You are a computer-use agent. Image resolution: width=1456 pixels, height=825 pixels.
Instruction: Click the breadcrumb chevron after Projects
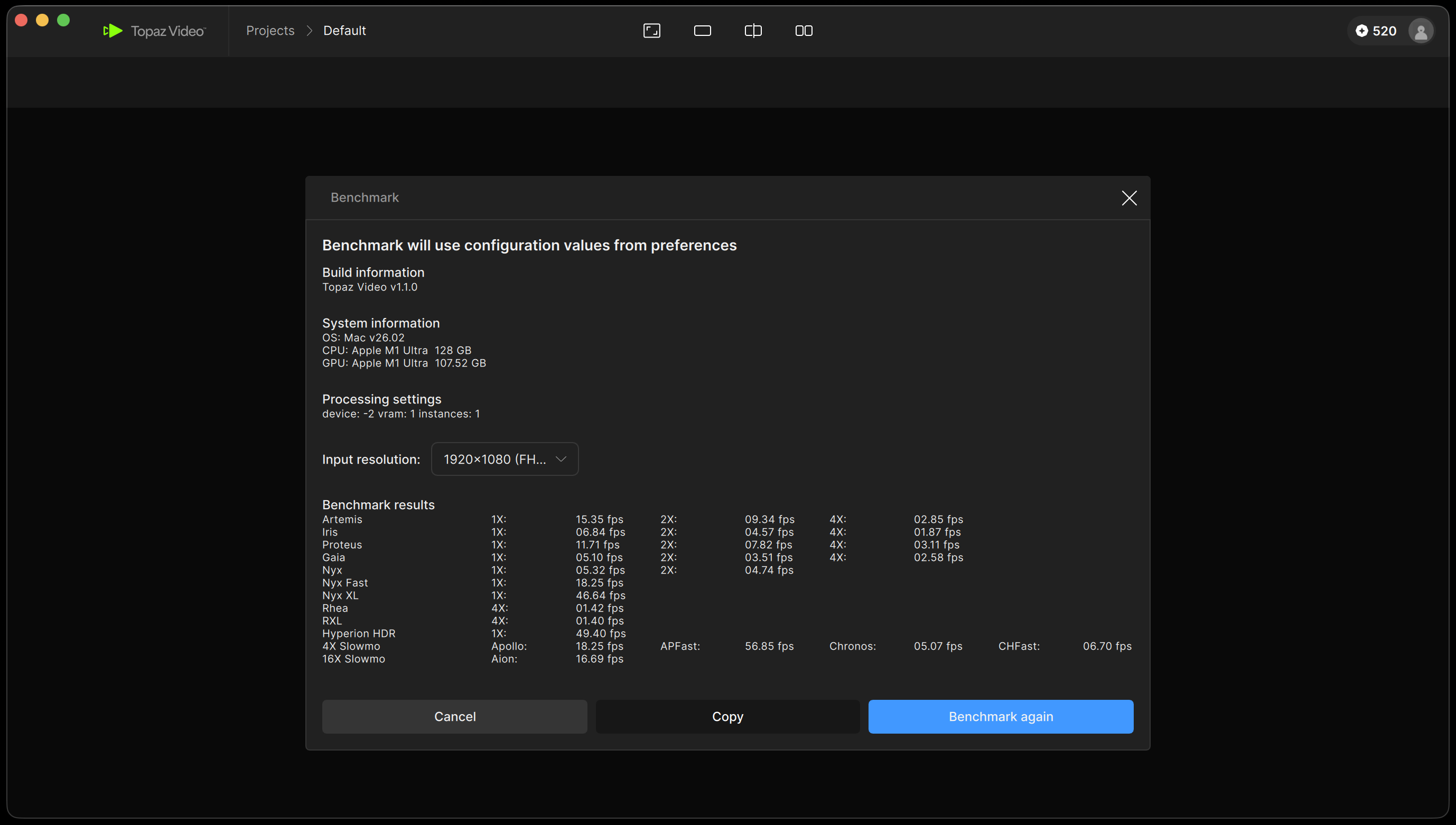point(310,31)
